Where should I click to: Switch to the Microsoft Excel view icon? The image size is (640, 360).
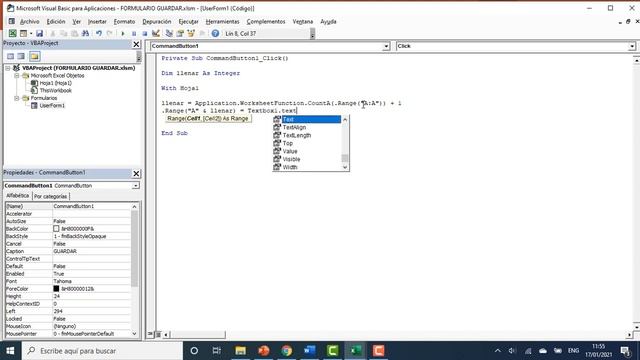13,33
